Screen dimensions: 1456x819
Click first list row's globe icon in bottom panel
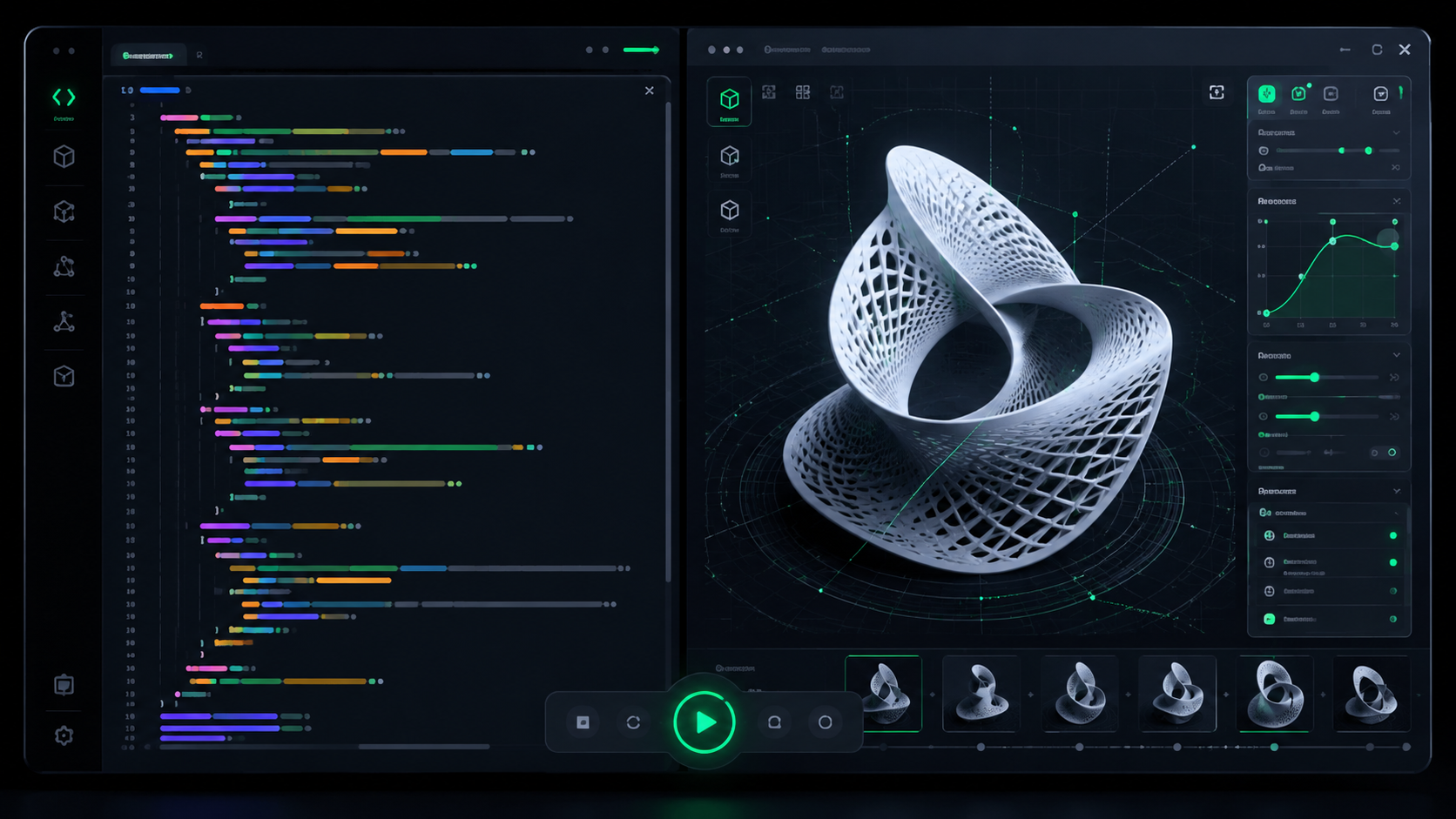pyautogui.click(x=1270, y=535)
